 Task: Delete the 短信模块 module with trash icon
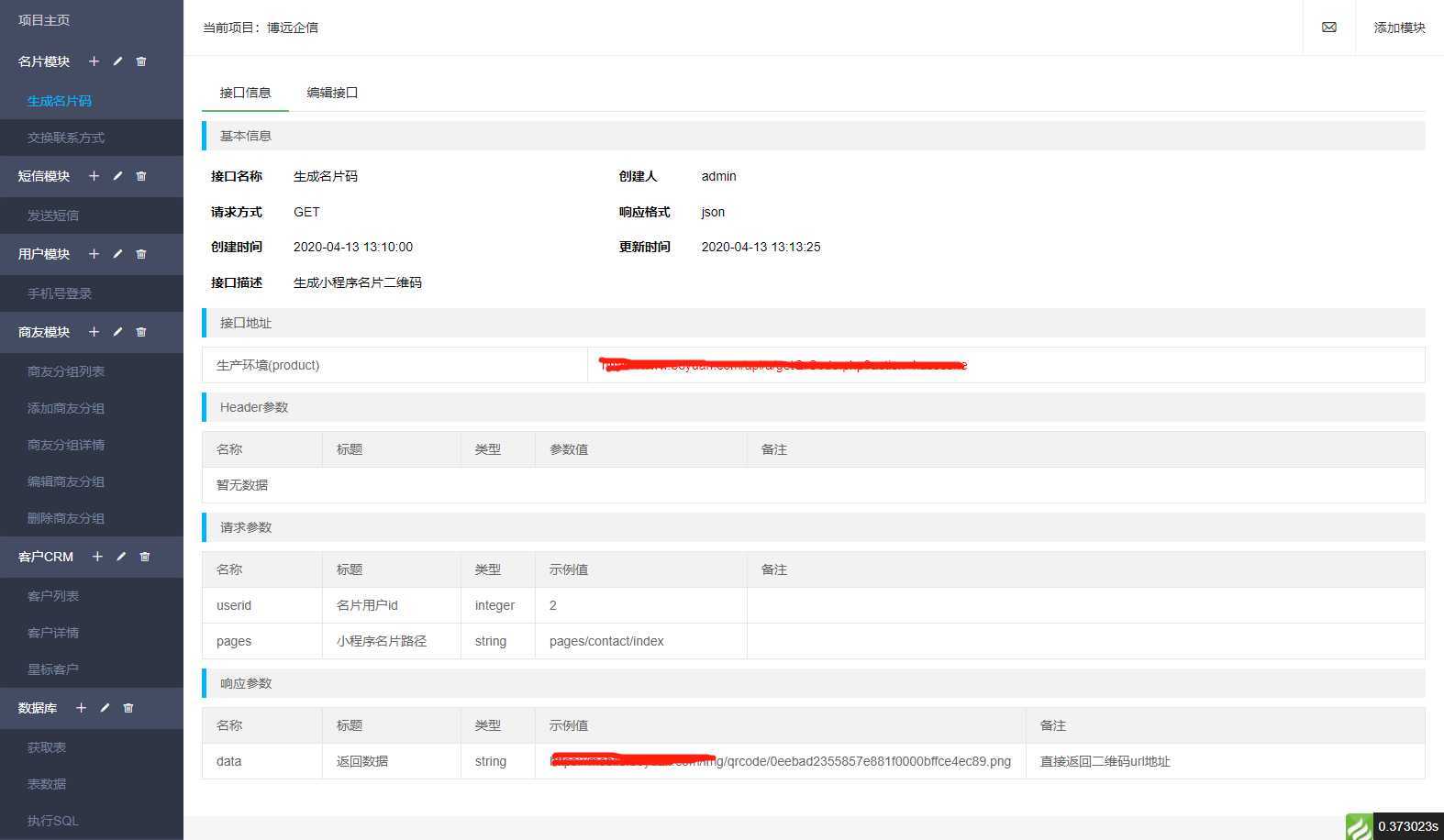coord(141,176)
